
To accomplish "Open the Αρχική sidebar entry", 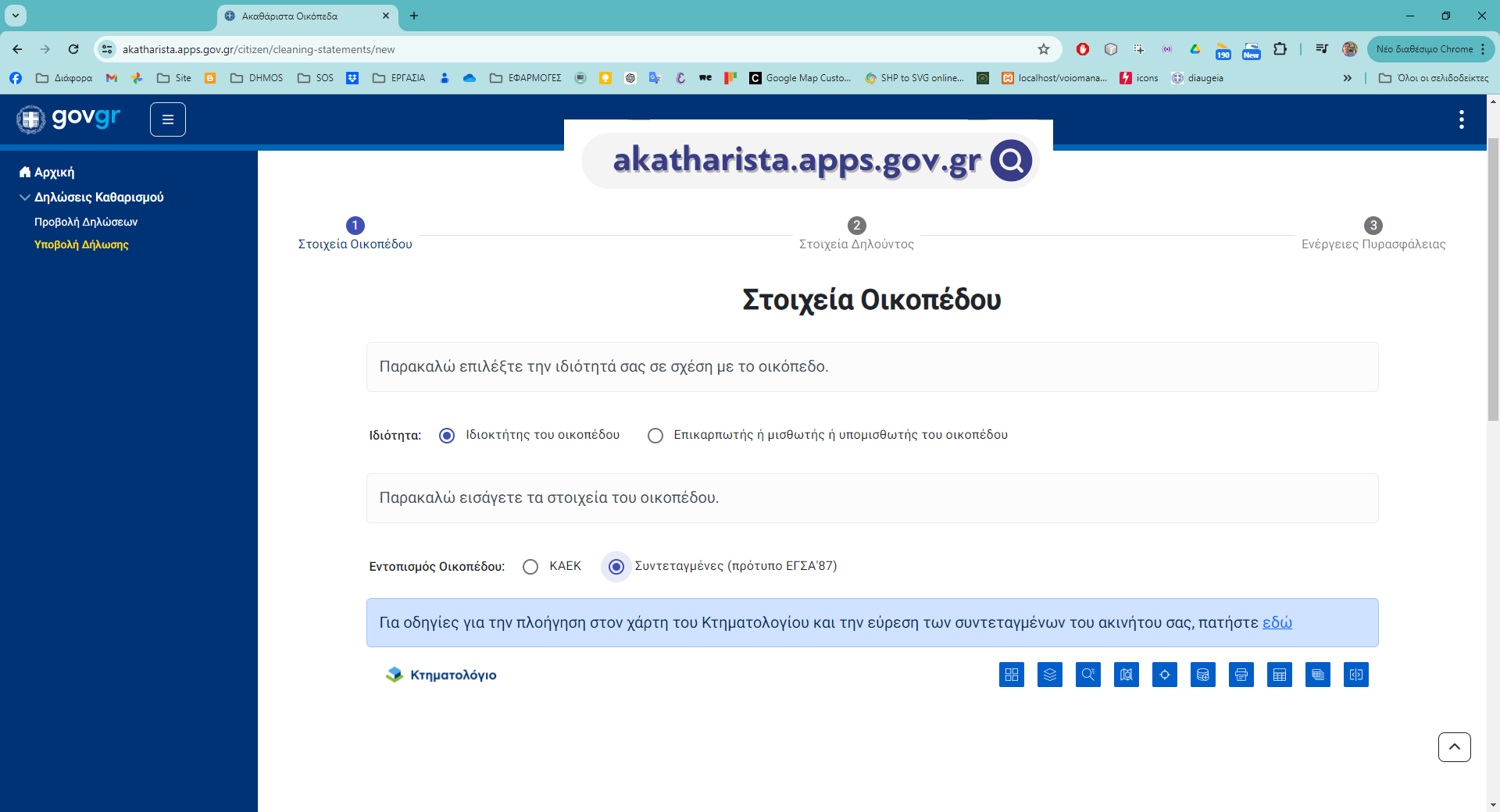I will pyautogui.click(x=52, y=172).
